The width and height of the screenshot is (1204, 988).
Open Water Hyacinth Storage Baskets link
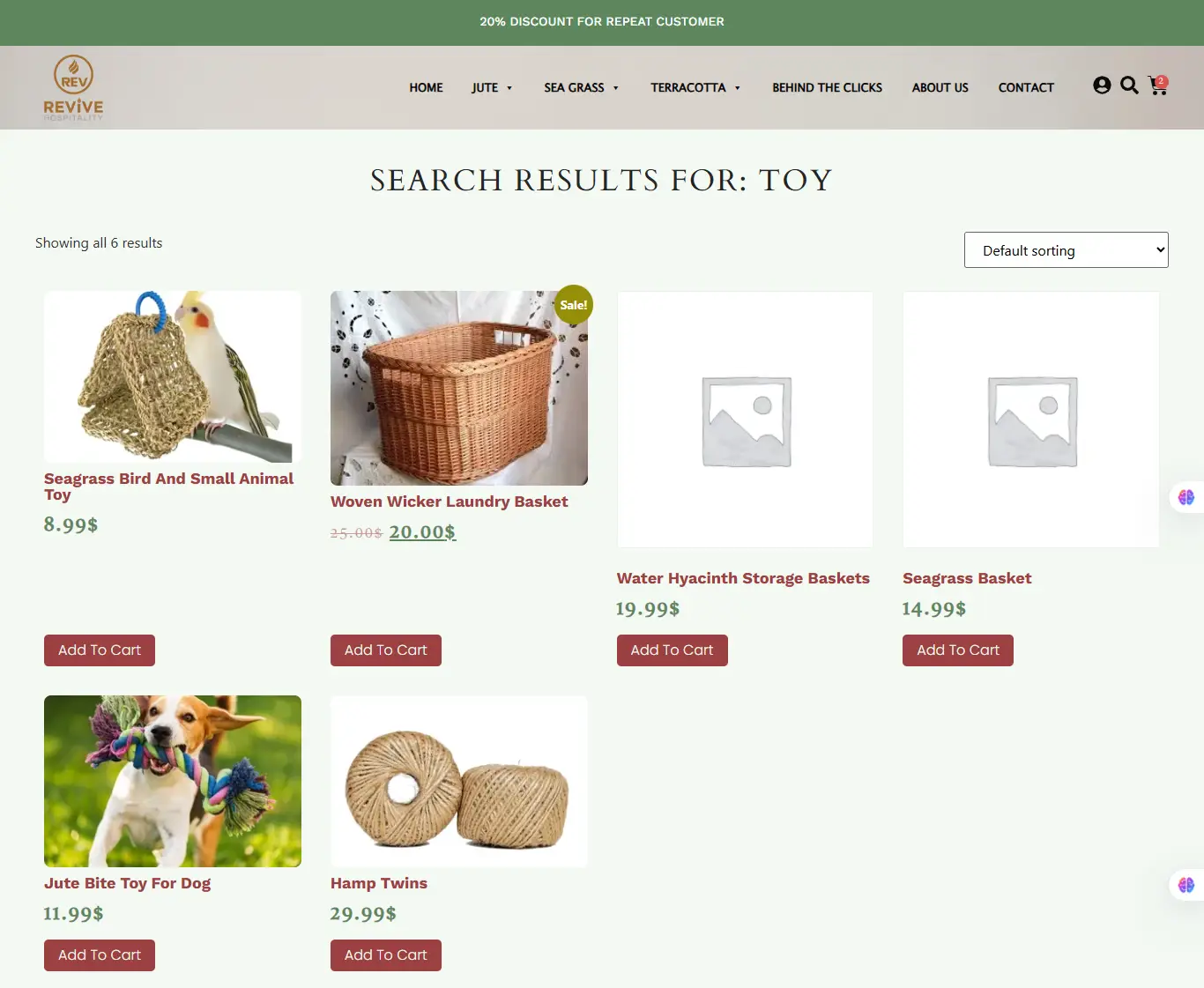pyautogui.click(x=743, y=578)
